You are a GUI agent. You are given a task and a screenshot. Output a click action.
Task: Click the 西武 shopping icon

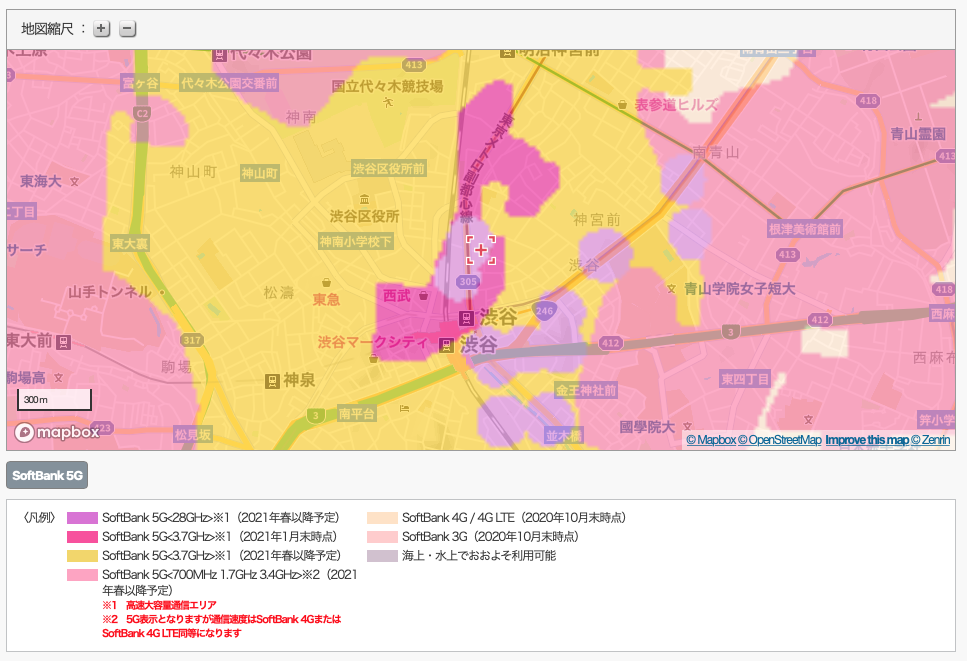point(423,296)
